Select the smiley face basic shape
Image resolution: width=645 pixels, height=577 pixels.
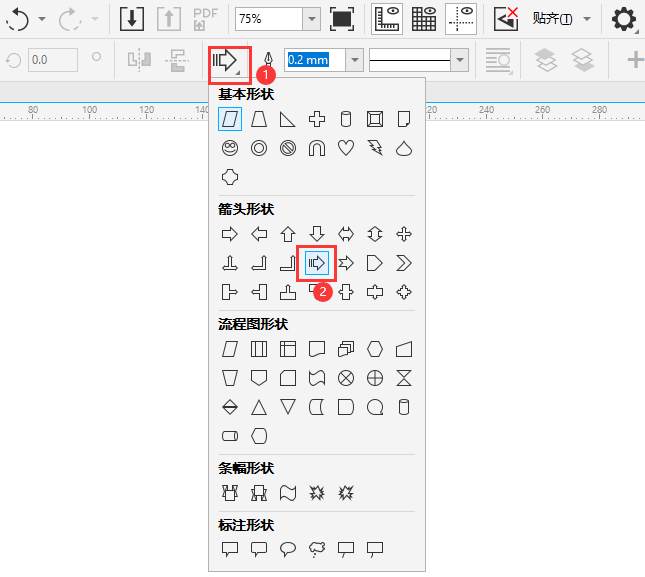coord(230,148)
